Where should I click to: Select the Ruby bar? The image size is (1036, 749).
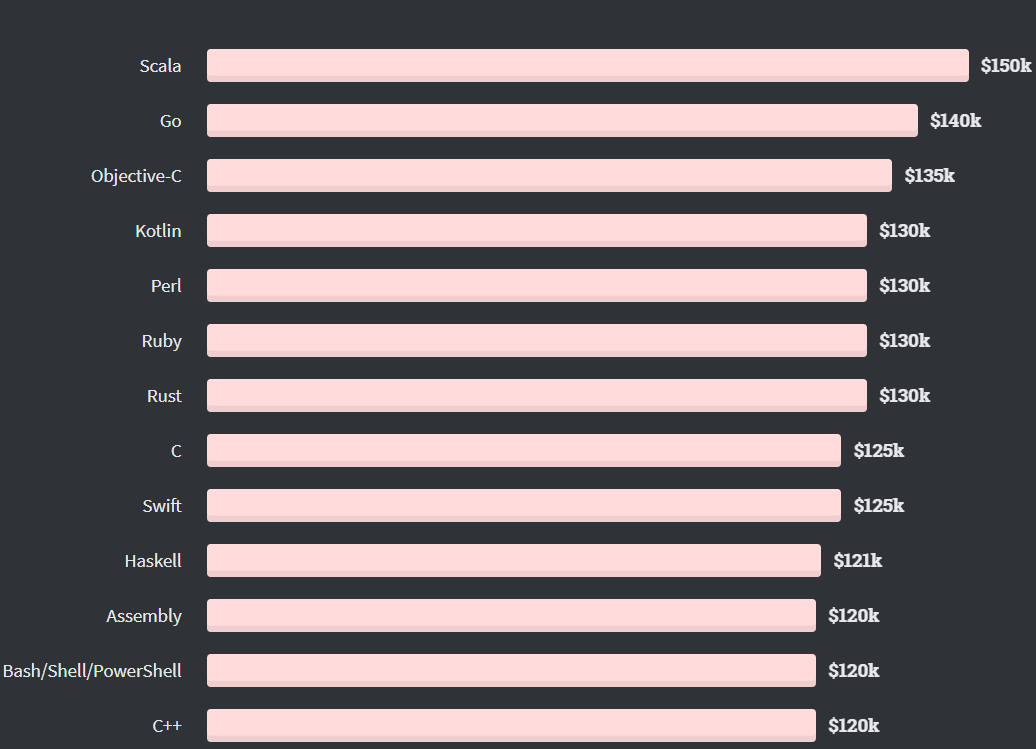[536, 340]
